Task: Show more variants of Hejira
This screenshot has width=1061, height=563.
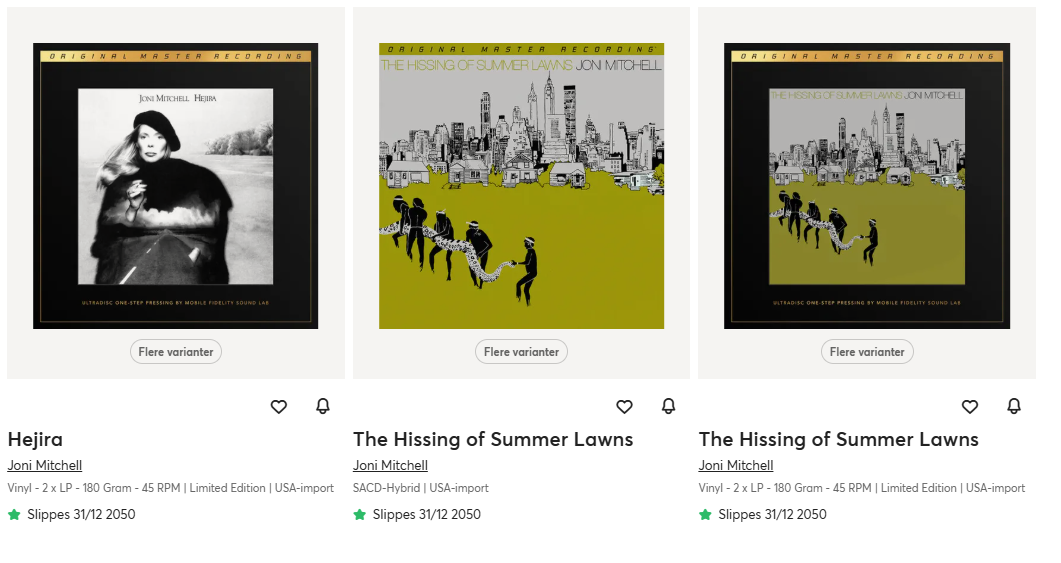Action: pyautogui.click(x=176, y=352)
